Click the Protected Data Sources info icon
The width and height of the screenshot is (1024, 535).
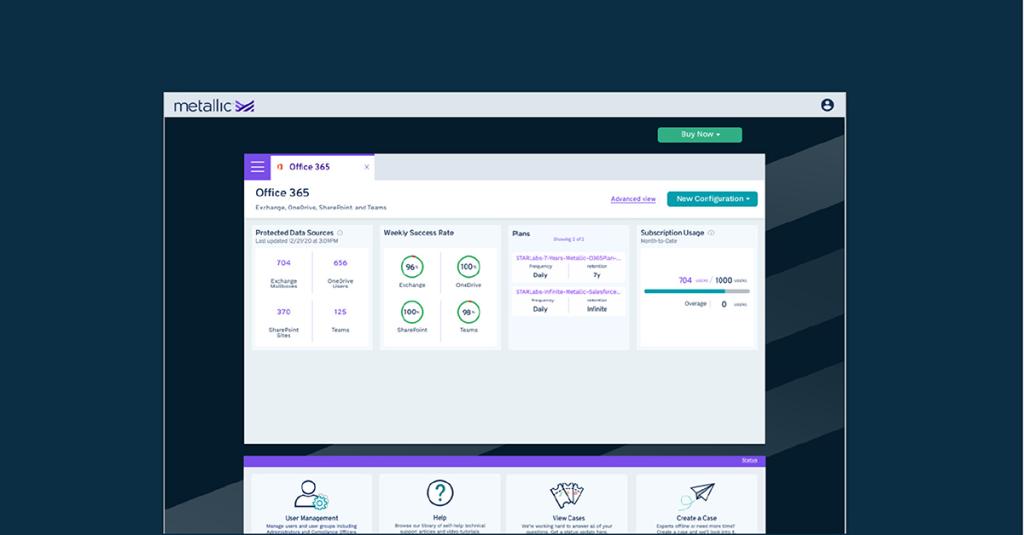pos(340,233)
